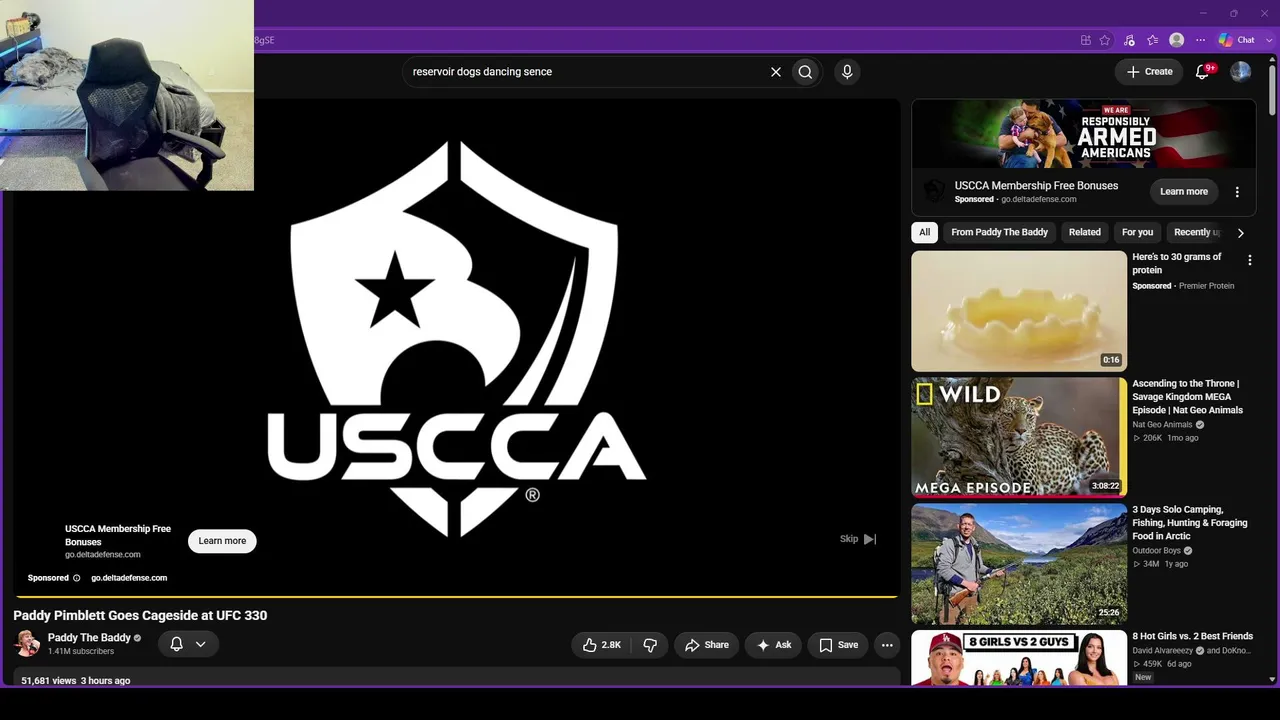This screenshot has width=1280, height=720.
Task: Open the browser media music-note control
Action: tap(1129, 40)
